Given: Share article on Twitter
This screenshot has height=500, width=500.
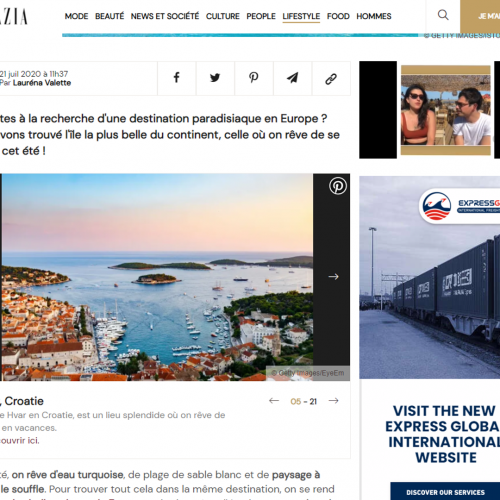Looking at the screenshot, I should click(x=215, y=78).
